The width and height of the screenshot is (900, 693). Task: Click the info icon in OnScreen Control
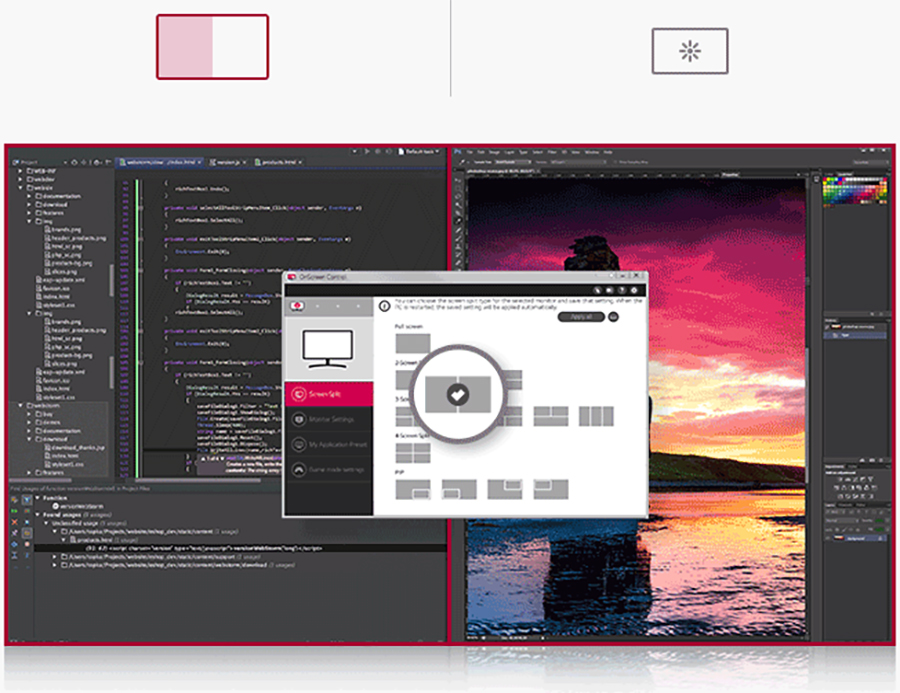coord(385,306)
